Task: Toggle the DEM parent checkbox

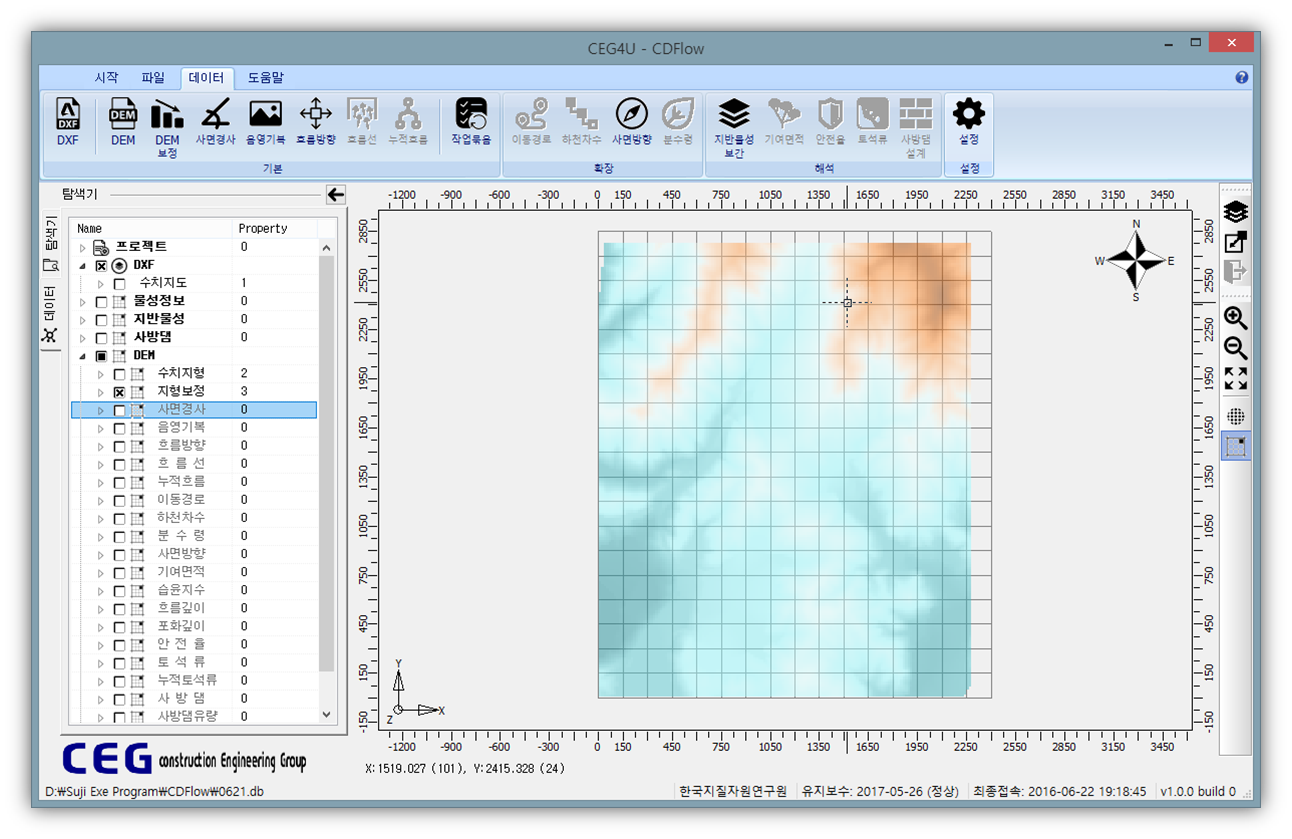Action: (x=101, y=355)
